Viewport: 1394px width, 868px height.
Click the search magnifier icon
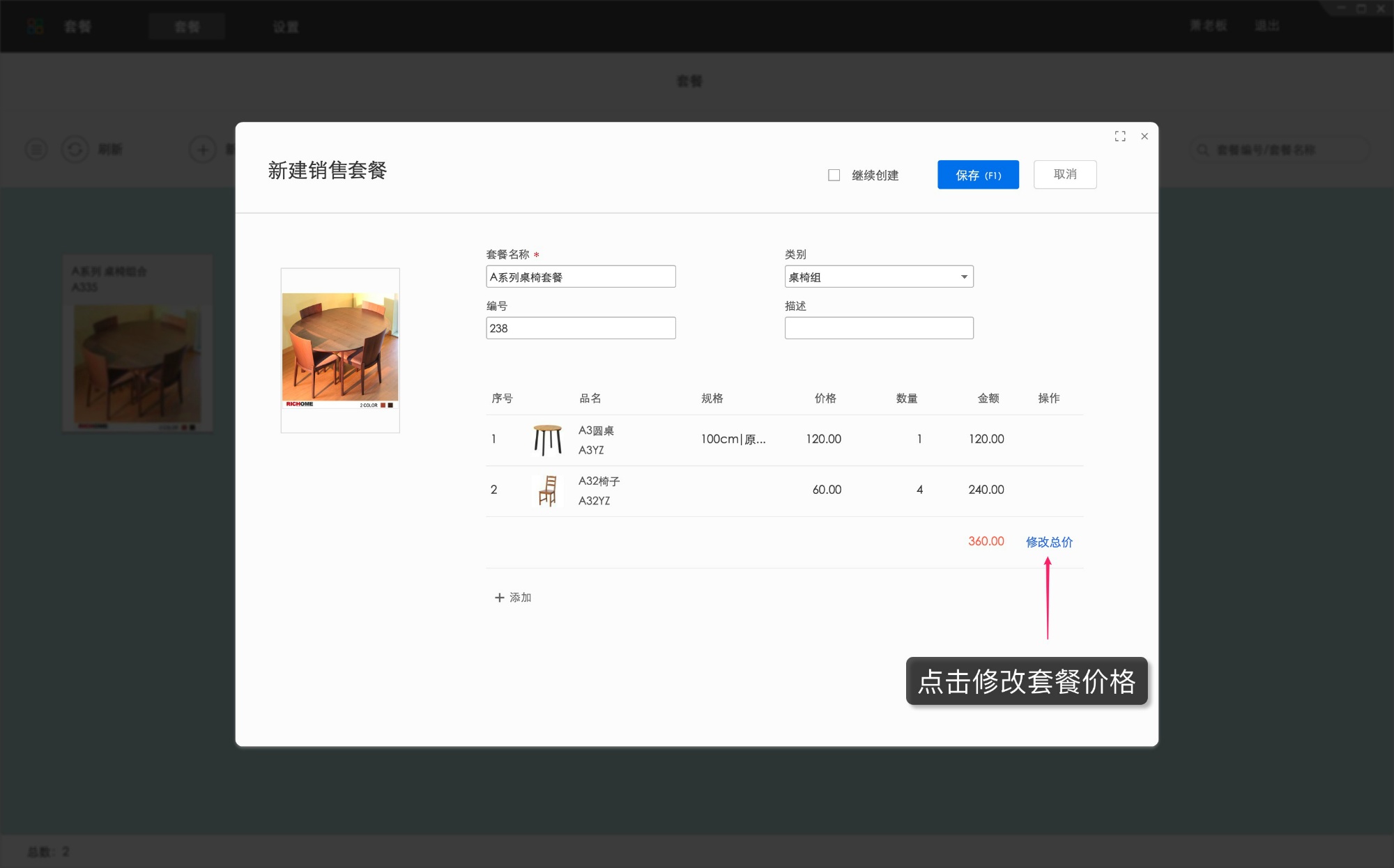(1202, 149)
